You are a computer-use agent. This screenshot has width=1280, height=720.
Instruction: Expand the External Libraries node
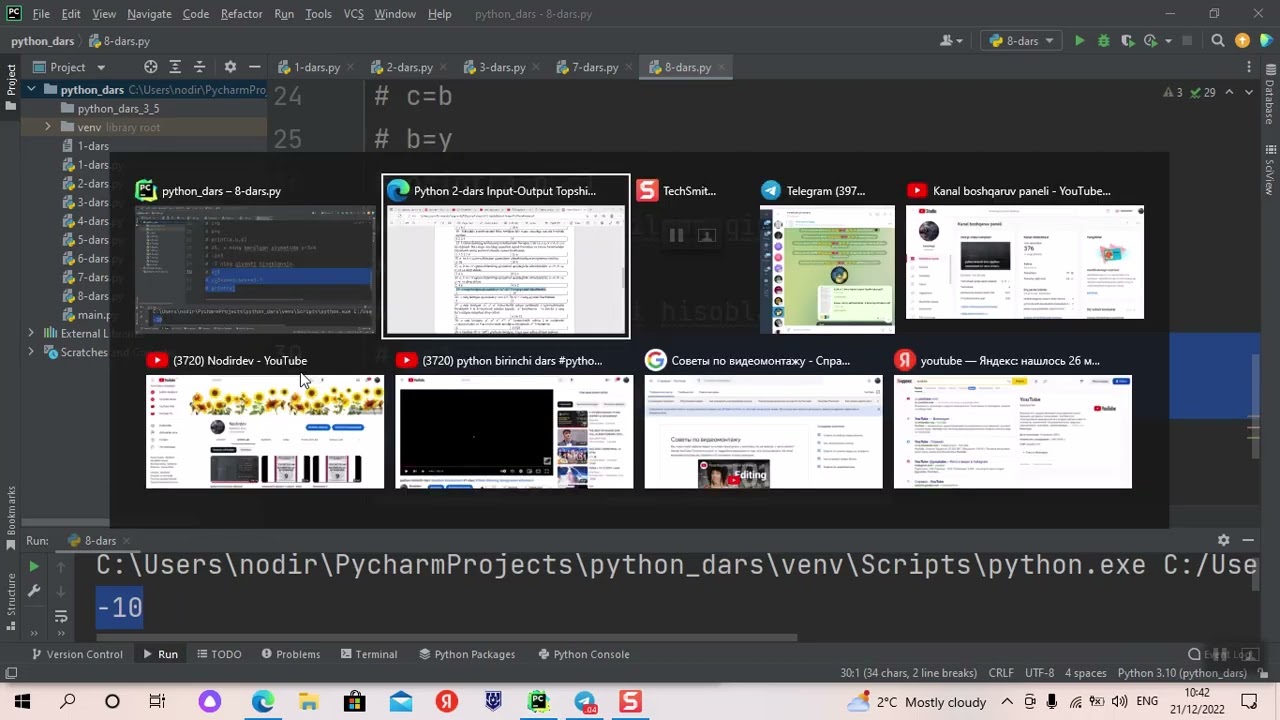31,333
